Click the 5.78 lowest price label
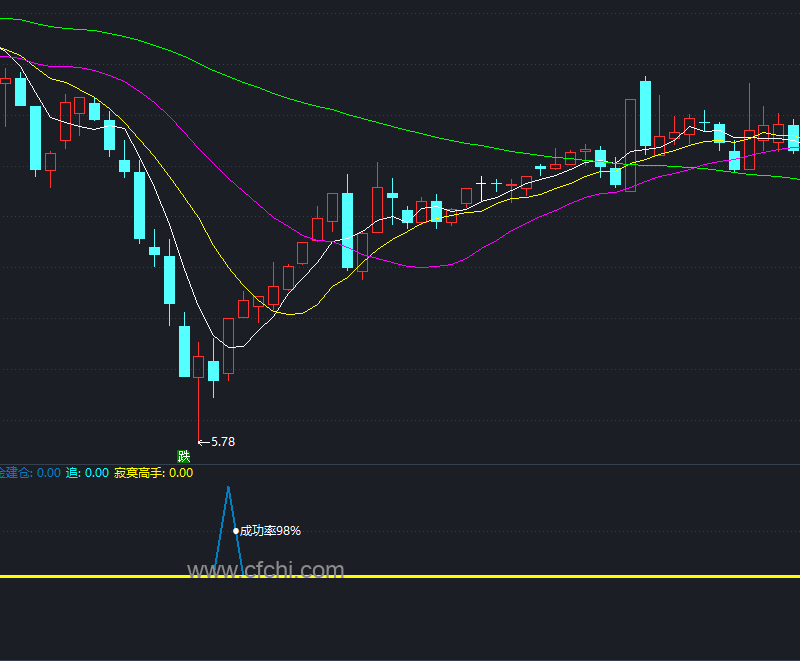The width and height of the screenshot is (800, 661). pyautogui.click(x=223, y=442)
